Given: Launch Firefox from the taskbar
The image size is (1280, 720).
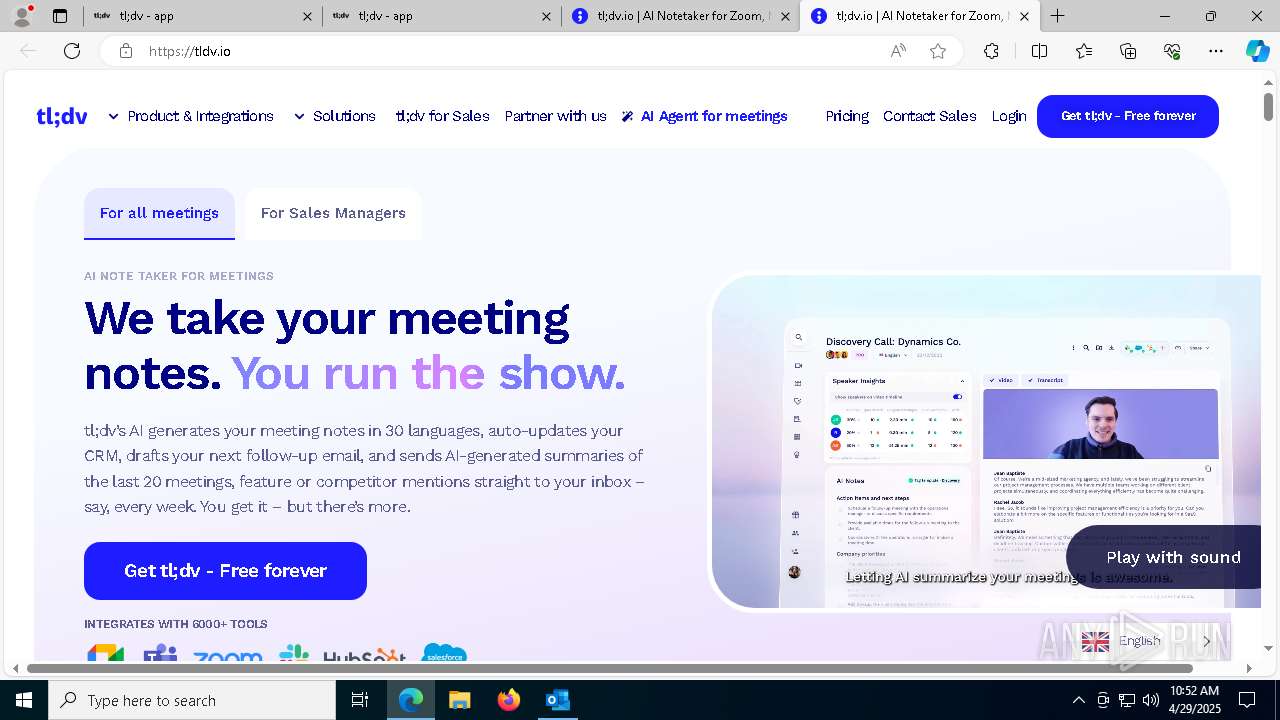Looking at the screenshot, I should click(509, 700).
